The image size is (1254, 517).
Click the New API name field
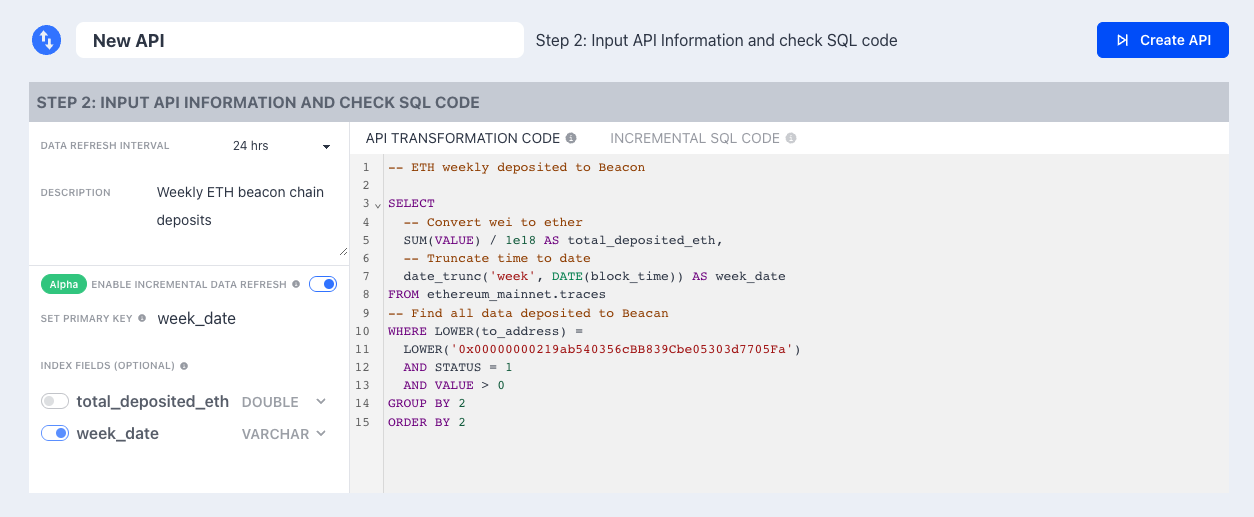(300, 40)
